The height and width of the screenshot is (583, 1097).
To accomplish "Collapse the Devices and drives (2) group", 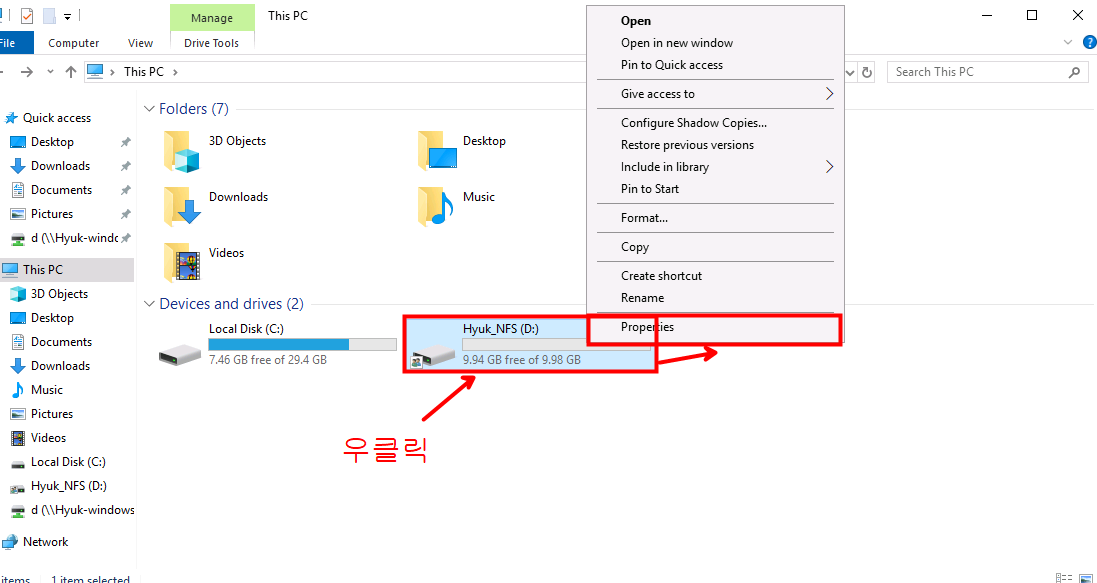I will 149,304.
